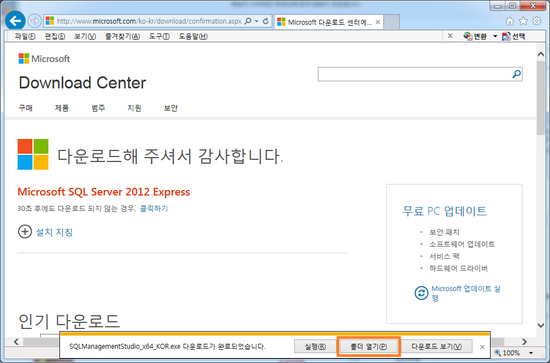Expand 설치 지침 with the plus icon

(x=25, y=231)
